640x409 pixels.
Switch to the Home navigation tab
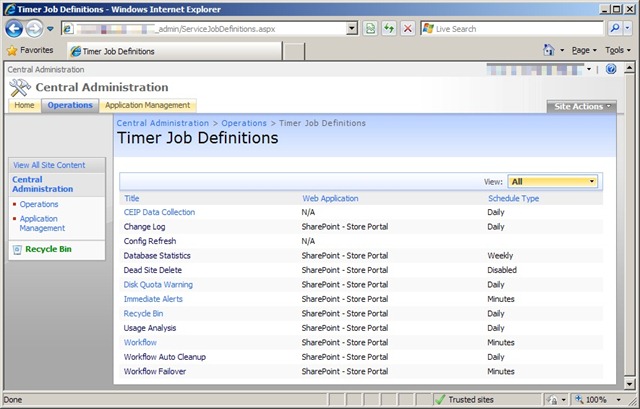click(x=24, y=105)
